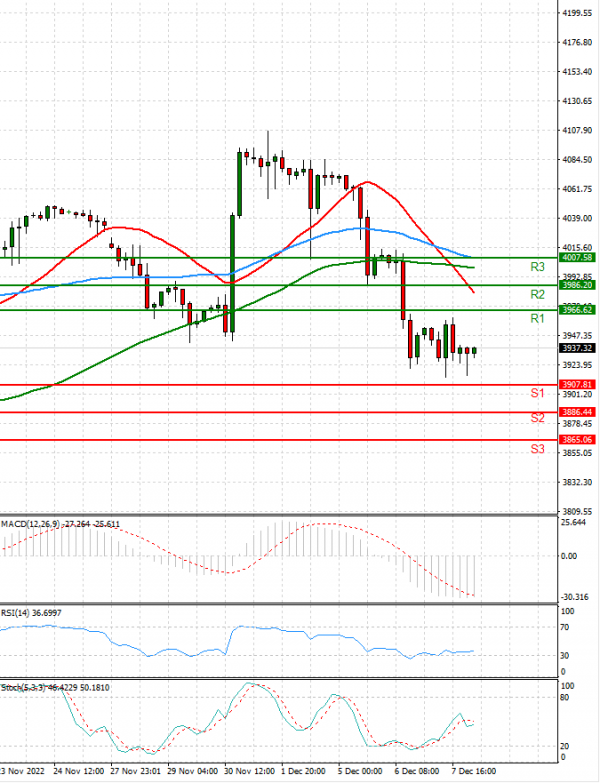The image size is (600, 783).
Task: Click the S2 support label
Action: (x=537, y=418)
